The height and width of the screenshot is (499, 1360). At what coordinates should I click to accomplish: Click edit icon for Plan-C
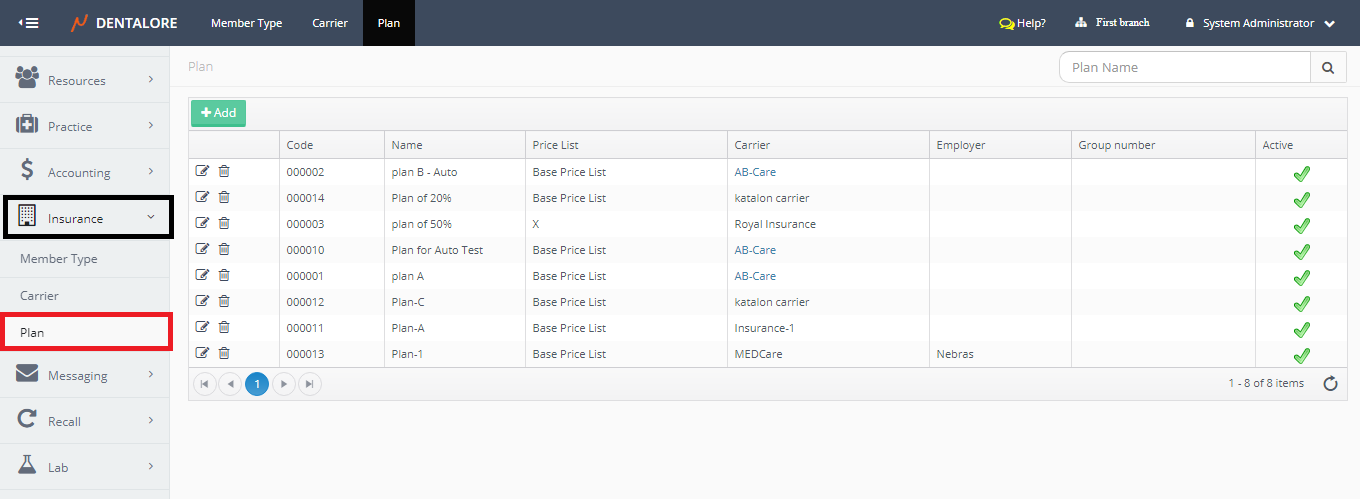tap(203, 301)
